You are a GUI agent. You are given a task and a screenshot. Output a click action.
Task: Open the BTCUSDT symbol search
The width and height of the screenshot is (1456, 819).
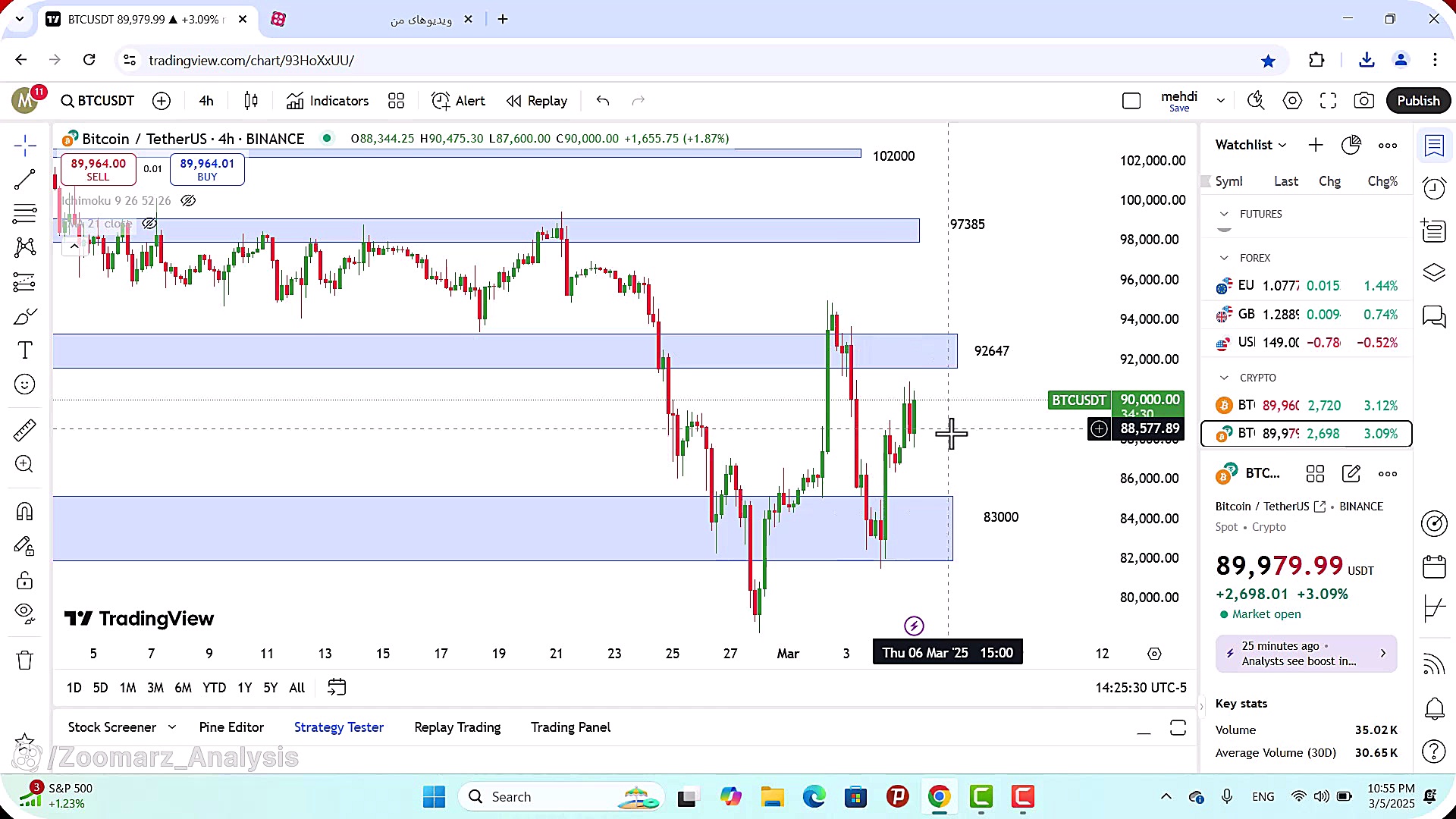point(98,101)
